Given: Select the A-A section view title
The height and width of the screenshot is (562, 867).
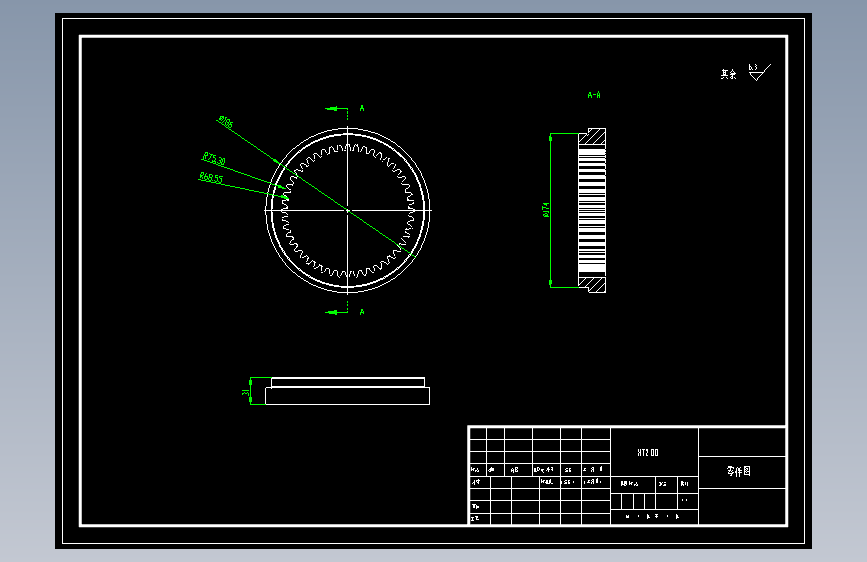Looking at the screenshot, I should pos(594,95).
